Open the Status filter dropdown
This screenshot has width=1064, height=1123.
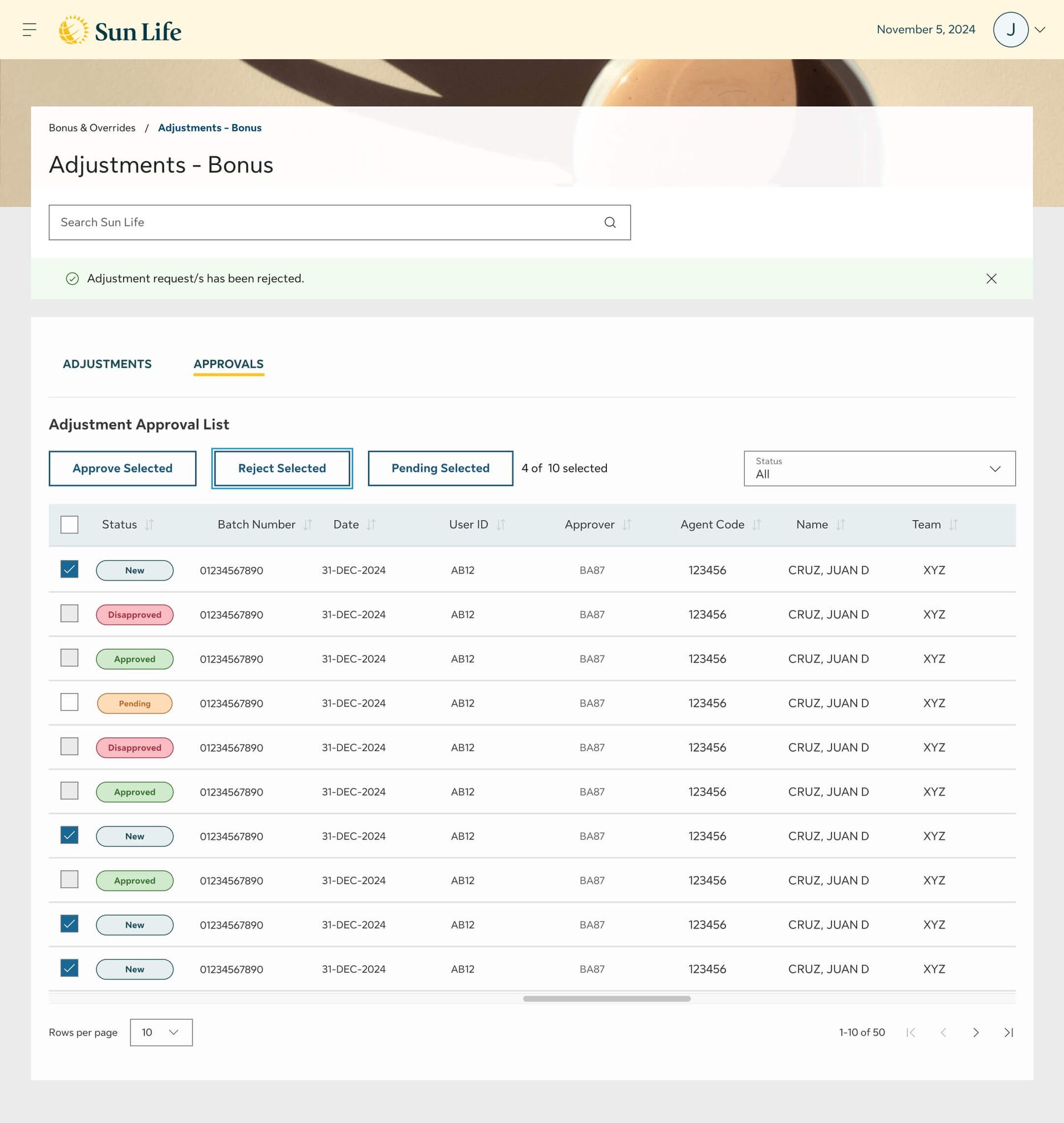click(x=879, y=468)
